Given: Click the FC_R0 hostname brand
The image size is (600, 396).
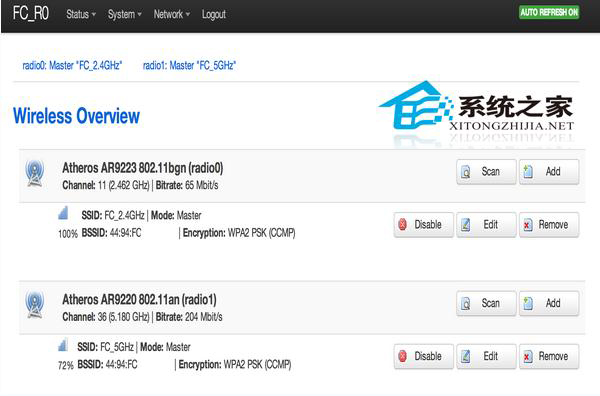Looking at the screenshot, I should pyautogui.click(x=31, y=14).
